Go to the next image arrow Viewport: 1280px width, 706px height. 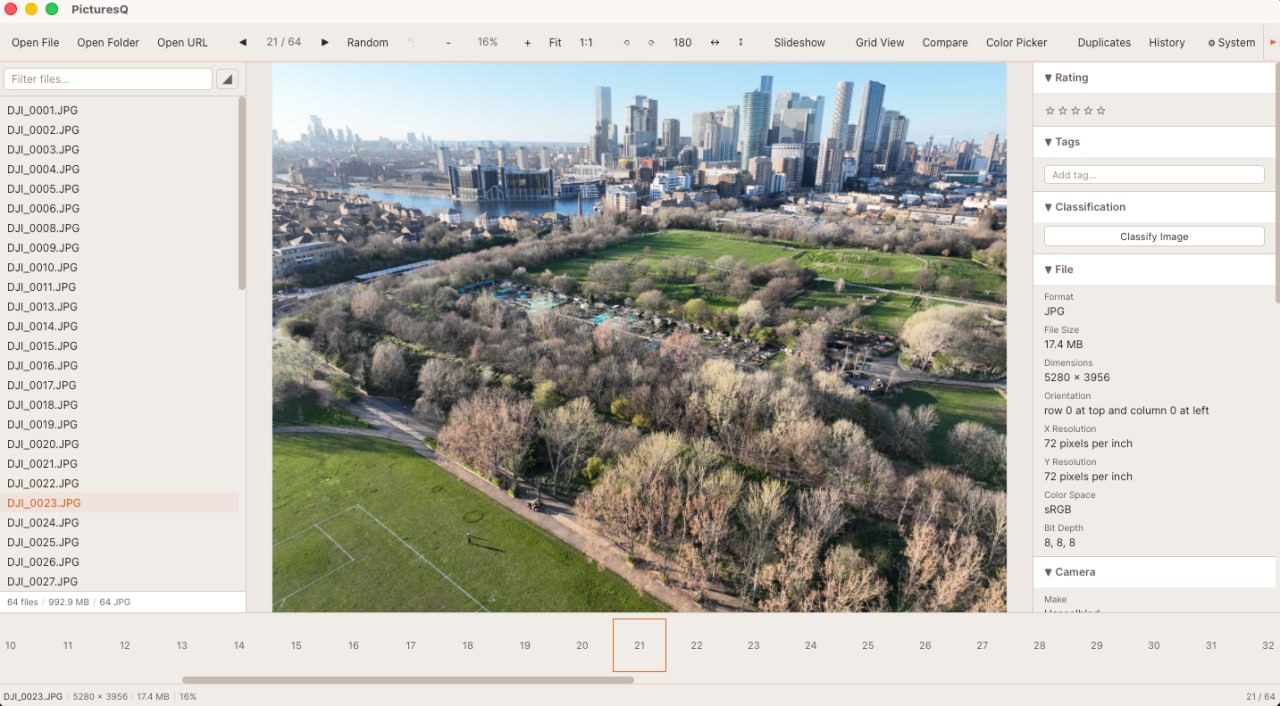[325, 42]
